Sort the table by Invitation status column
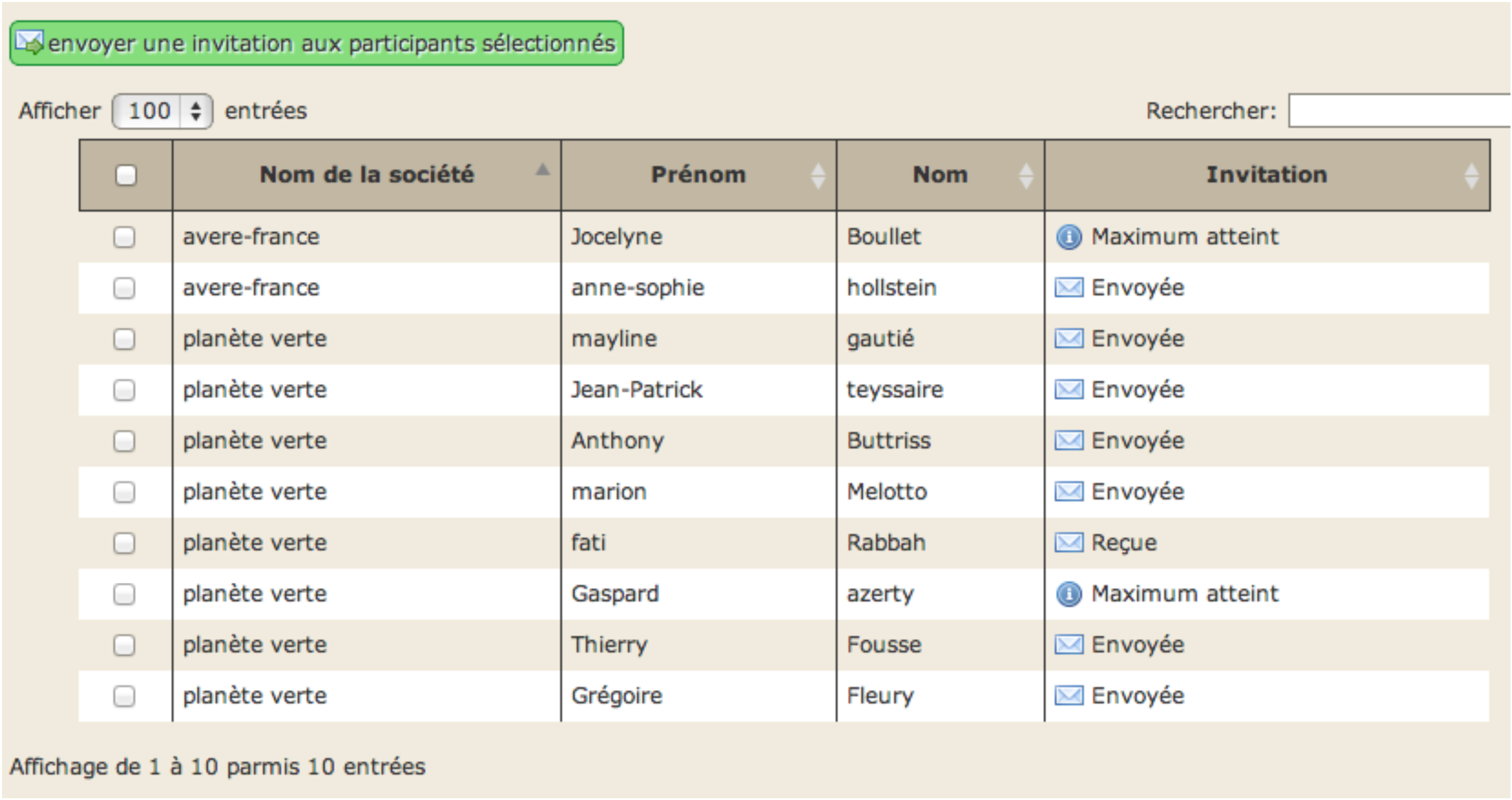The height and width of the screenshot is (800, 1512). (x=1267, y=175)
